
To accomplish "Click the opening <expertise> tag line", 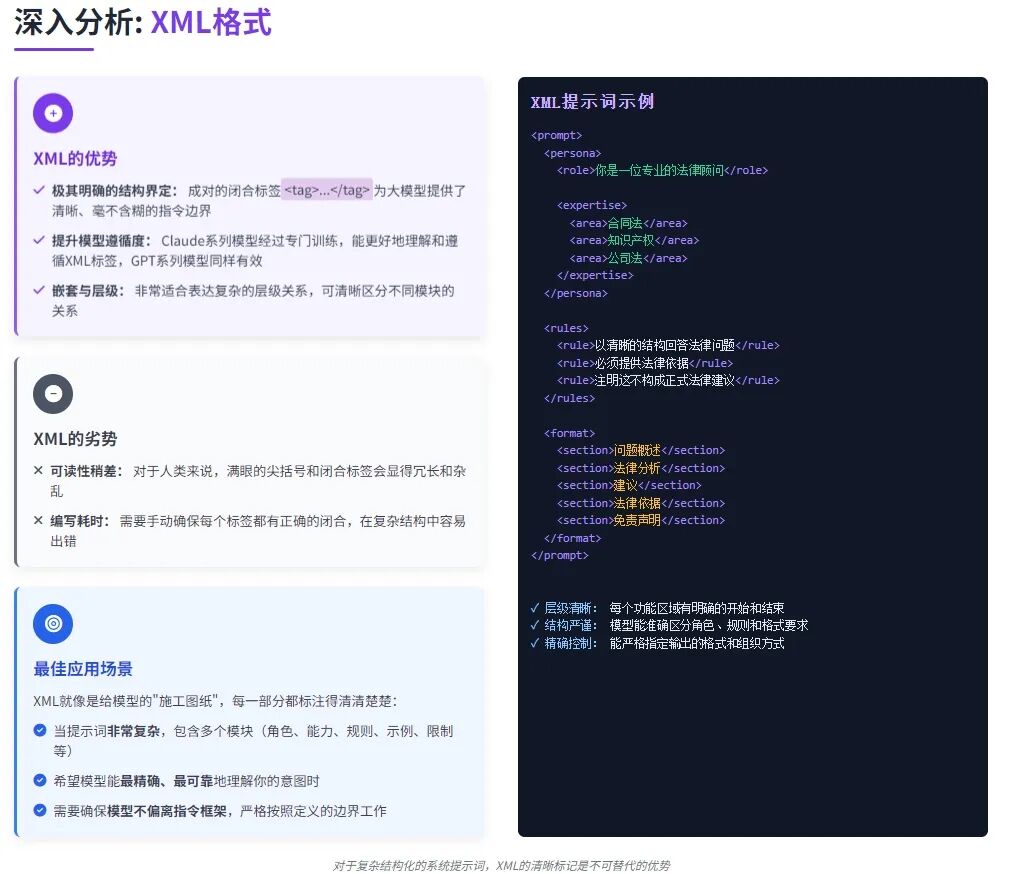I will click(x=592, y=205).
